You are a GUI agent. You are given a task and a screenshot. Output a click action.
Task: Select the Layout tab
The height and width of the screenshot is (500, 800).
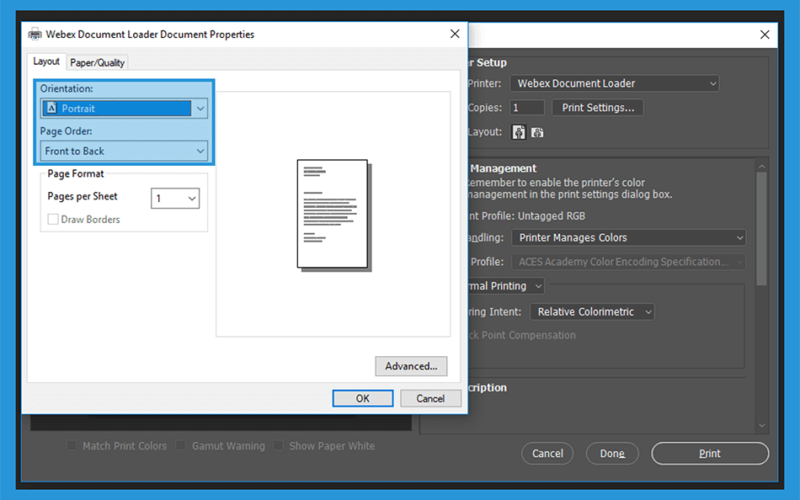(46, 62)
